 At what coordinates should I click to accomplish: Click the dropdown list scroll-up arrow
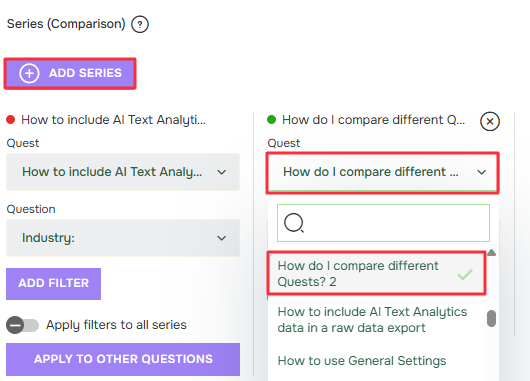[x=491, y=253]
